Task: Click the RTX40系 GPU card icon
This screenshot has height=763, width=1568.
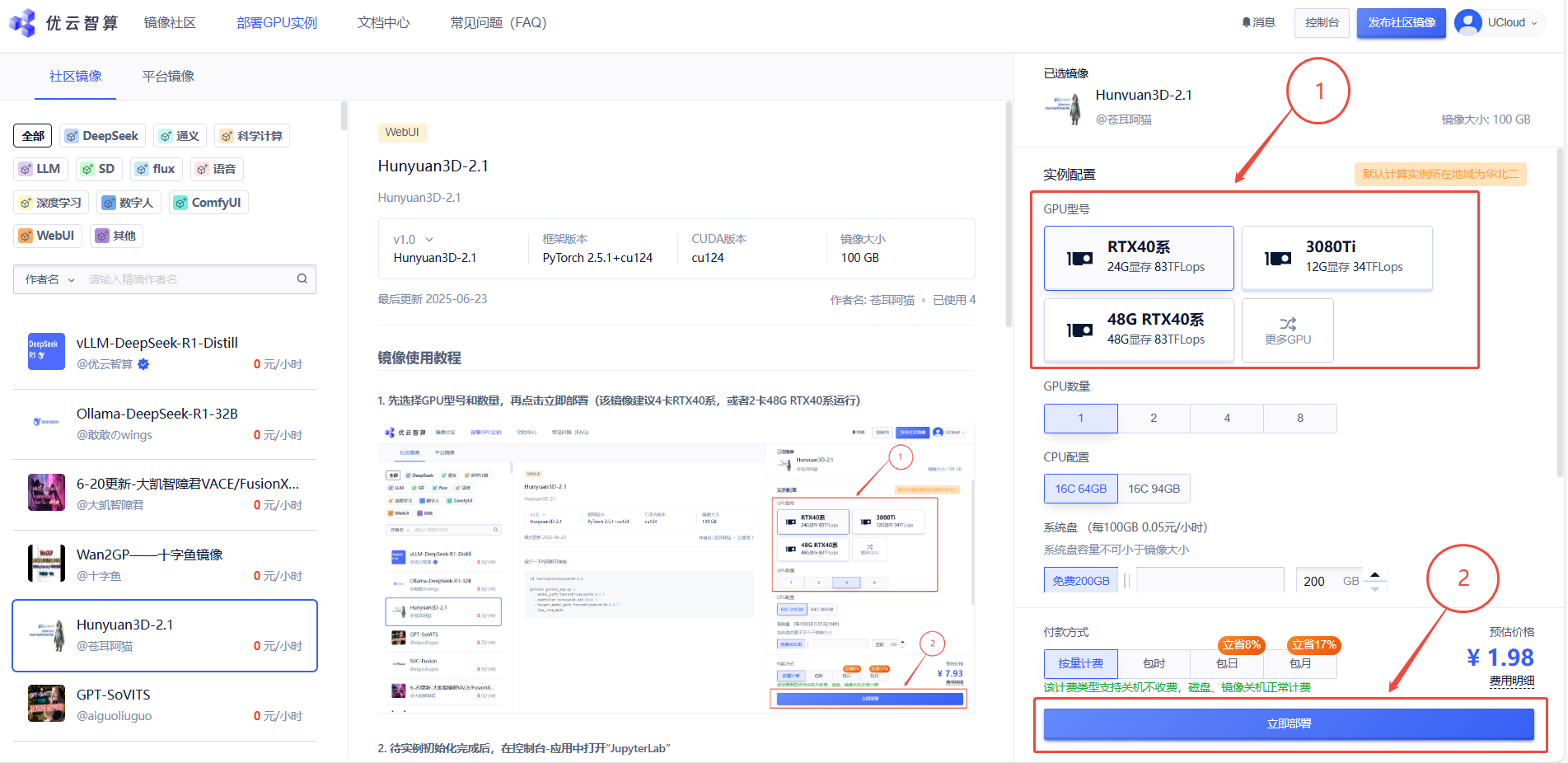Action: tap(1079, 258)
